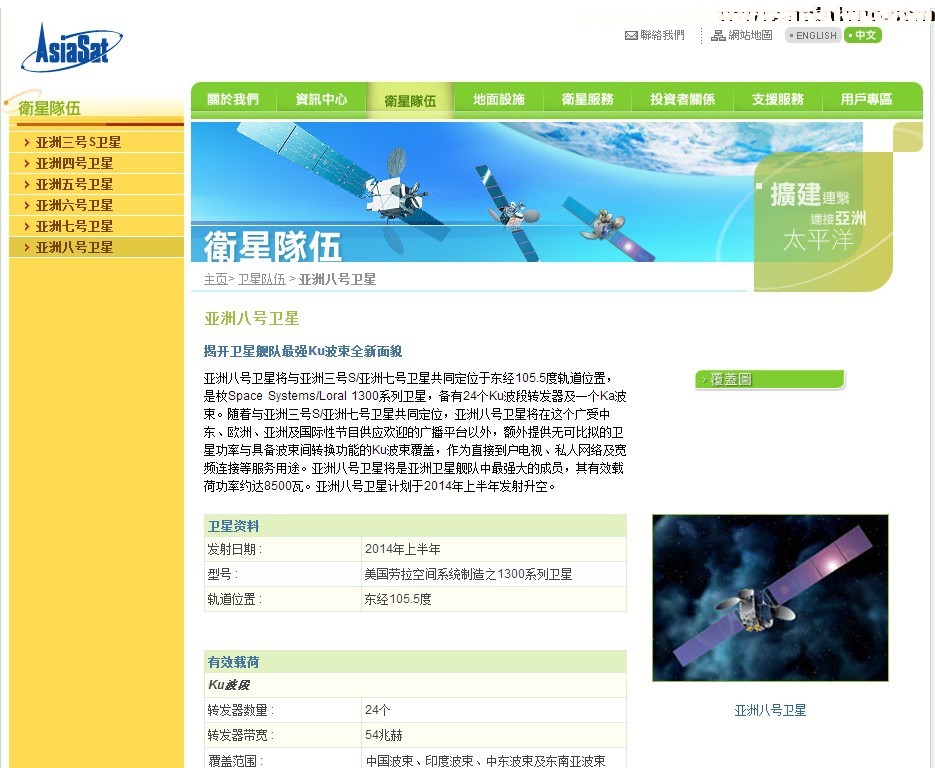Click arrow icon beside 亚洲五号卫星
The height and width of the screenshot is (768, 935).
point(27,184)
